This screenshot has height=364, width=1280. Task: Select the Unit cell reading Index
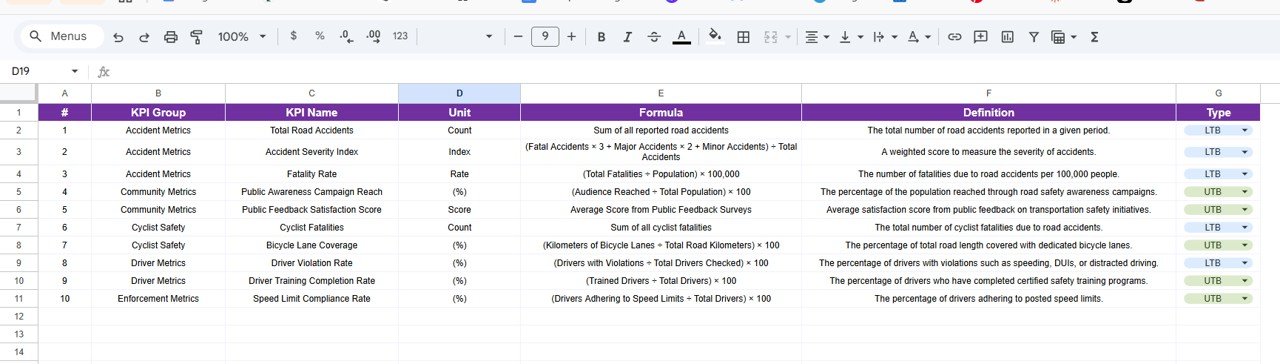click(459, 152)
